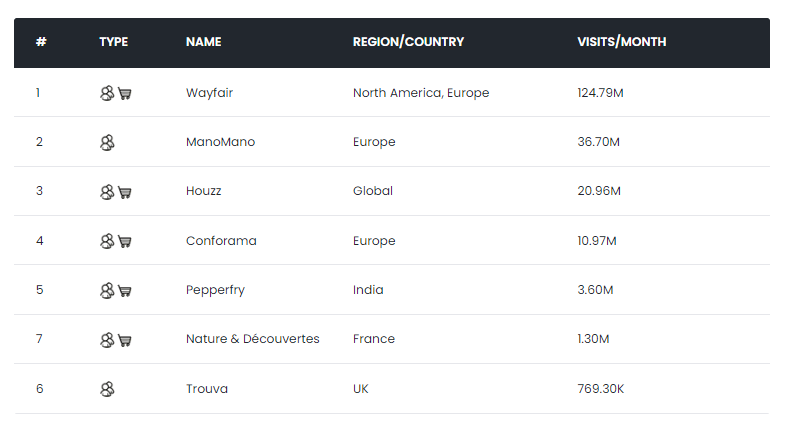Sort by VISITS/MONTH column header
Image resolution: width=786 pixels, height=424 pixels.
click(x=621, y=42)
